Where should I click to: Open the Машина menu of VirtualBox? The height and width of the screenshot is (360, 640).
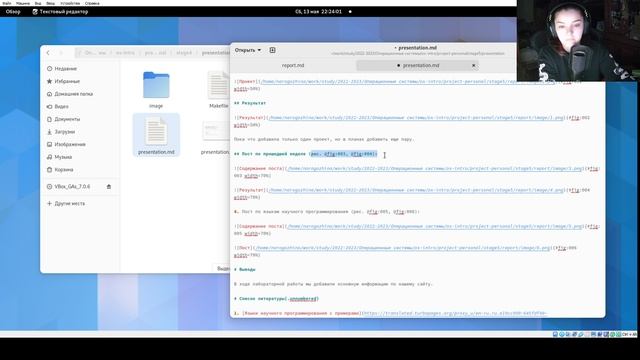(x=23, y=3)
